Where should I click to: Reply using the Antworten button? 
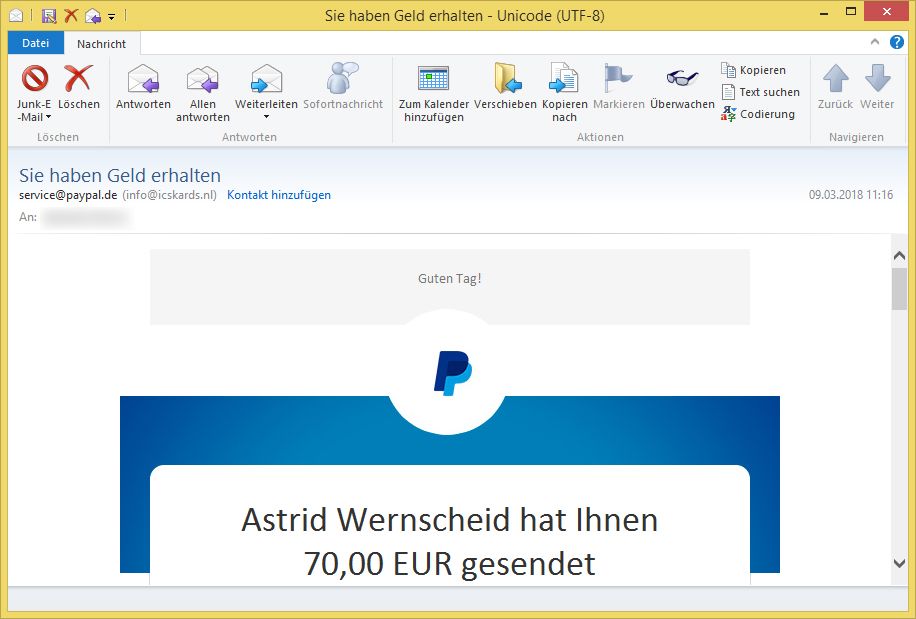coord(143,88)
